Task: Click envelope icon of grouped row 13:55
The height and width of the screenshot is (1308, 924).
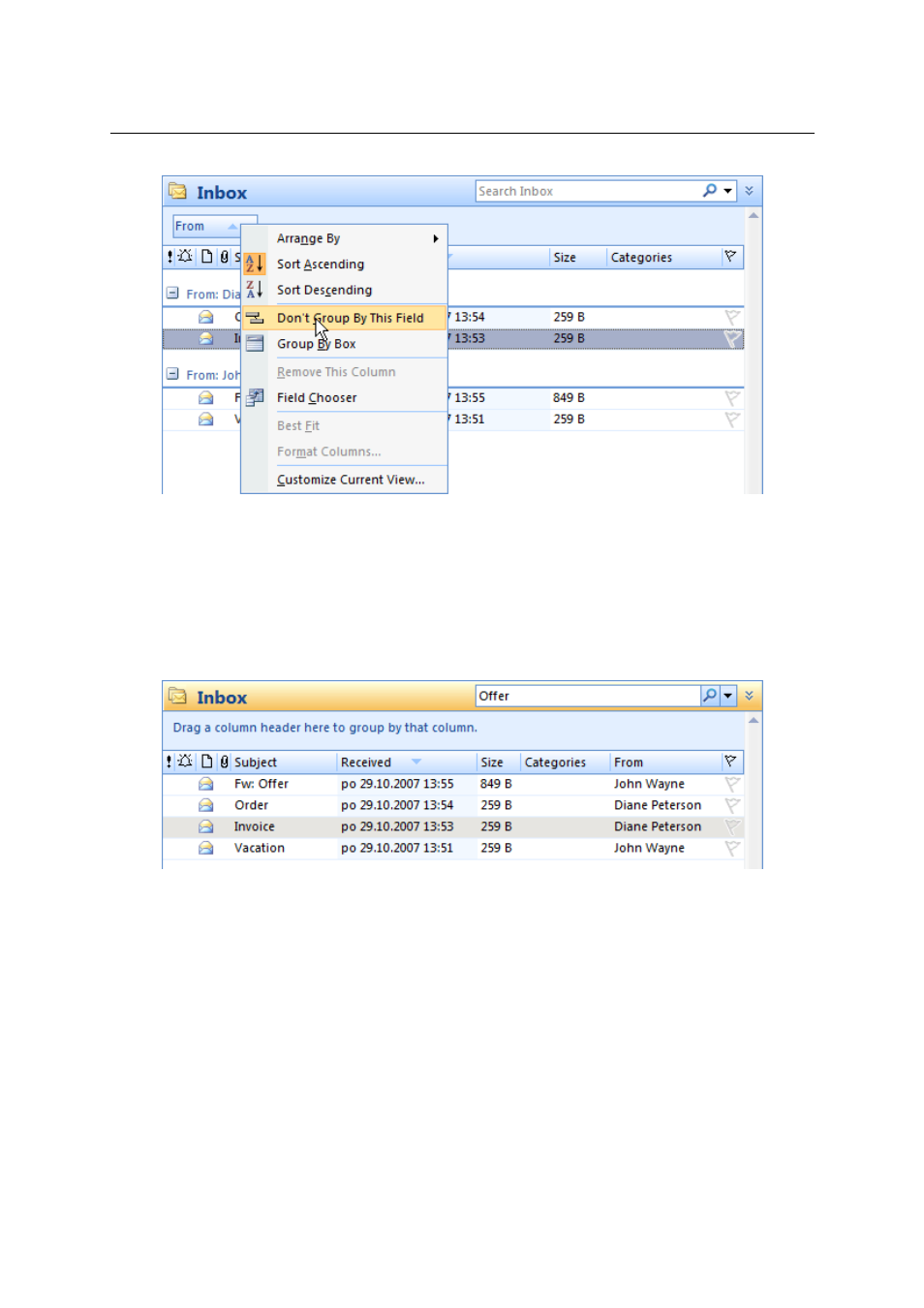Action: (205, 397)
